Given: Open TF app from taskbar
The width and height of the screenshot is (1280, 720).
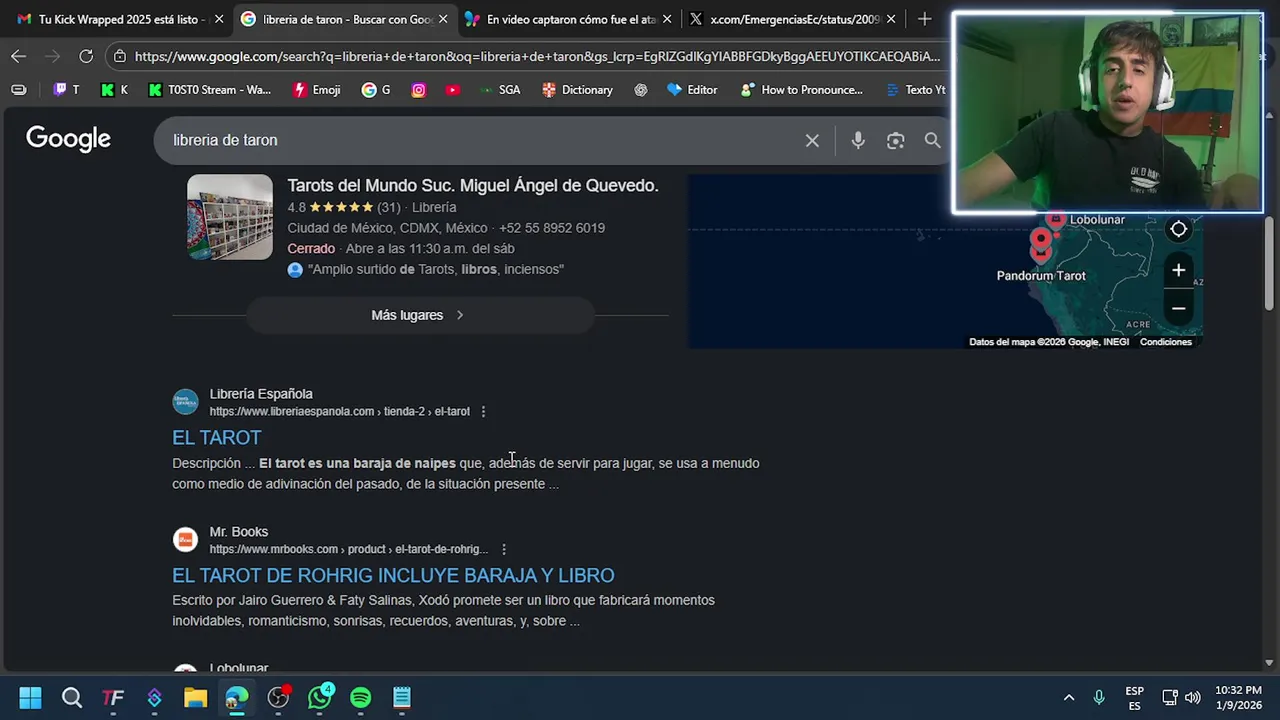Looking at the screenshot, I should 113,698.
